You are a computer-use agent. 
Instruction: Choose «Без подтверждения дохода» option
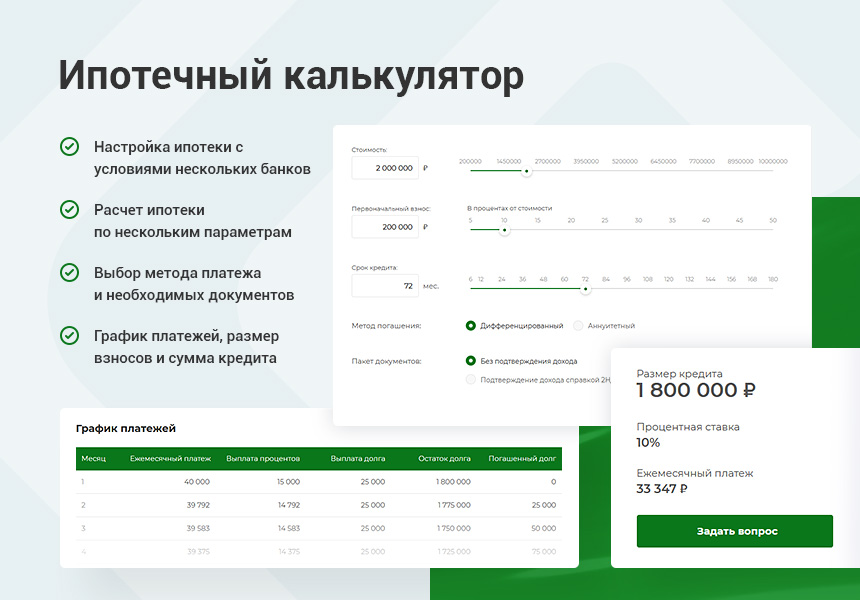[x=468, y=360]
